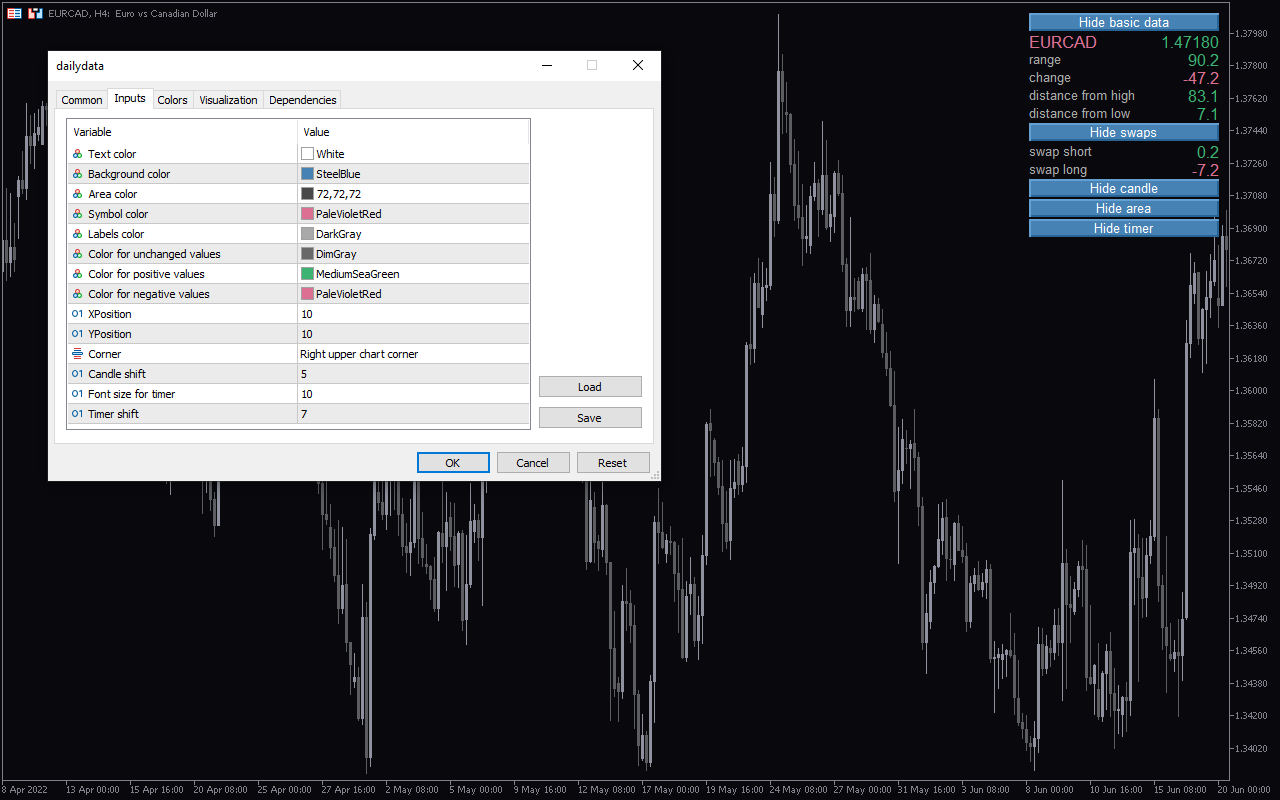
Task: Toggle the Hide area button
Action: point(1124,208)
